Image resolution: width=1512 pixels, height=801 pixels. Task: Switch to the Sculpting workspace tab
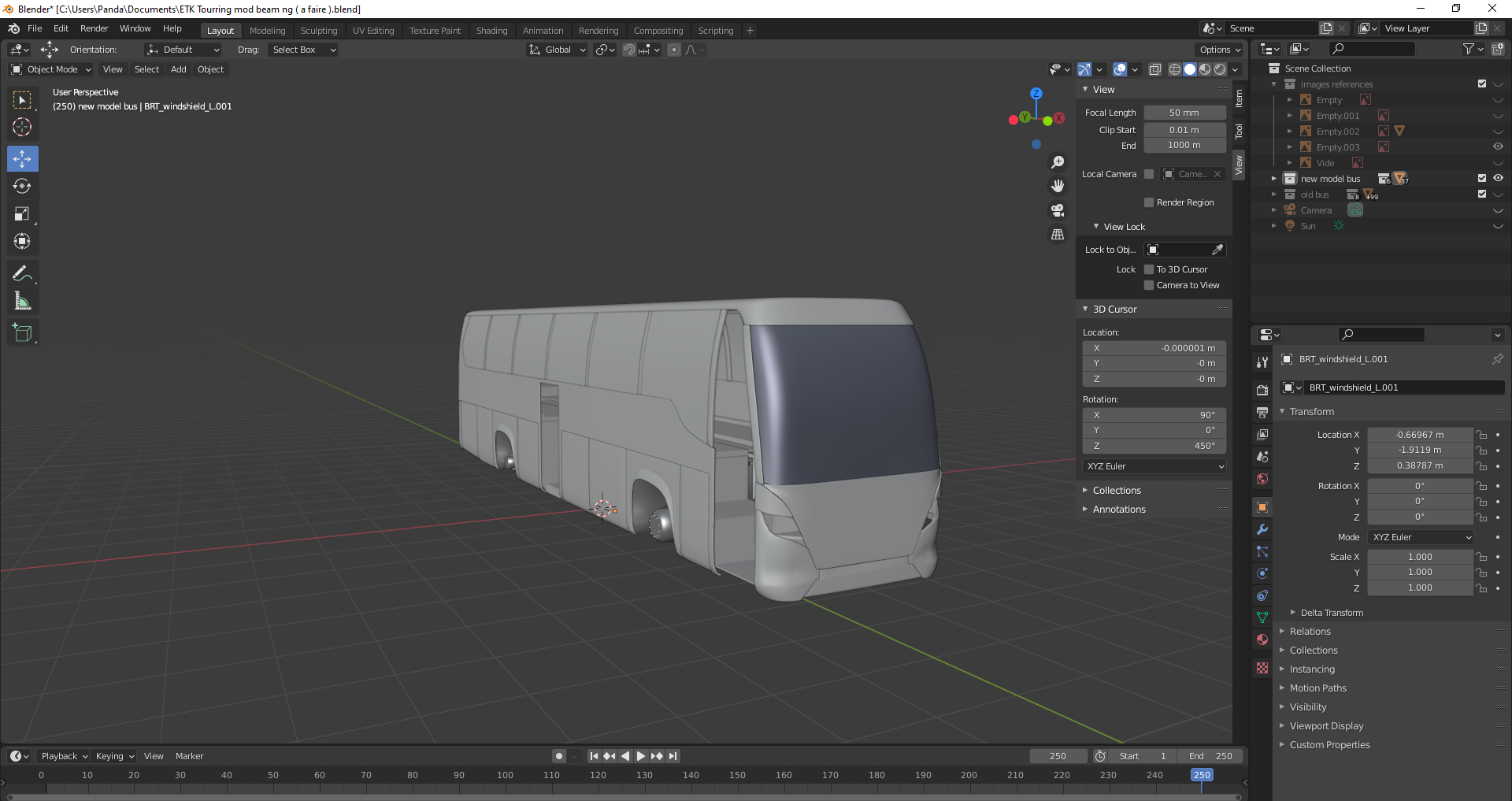click(319, 31)
